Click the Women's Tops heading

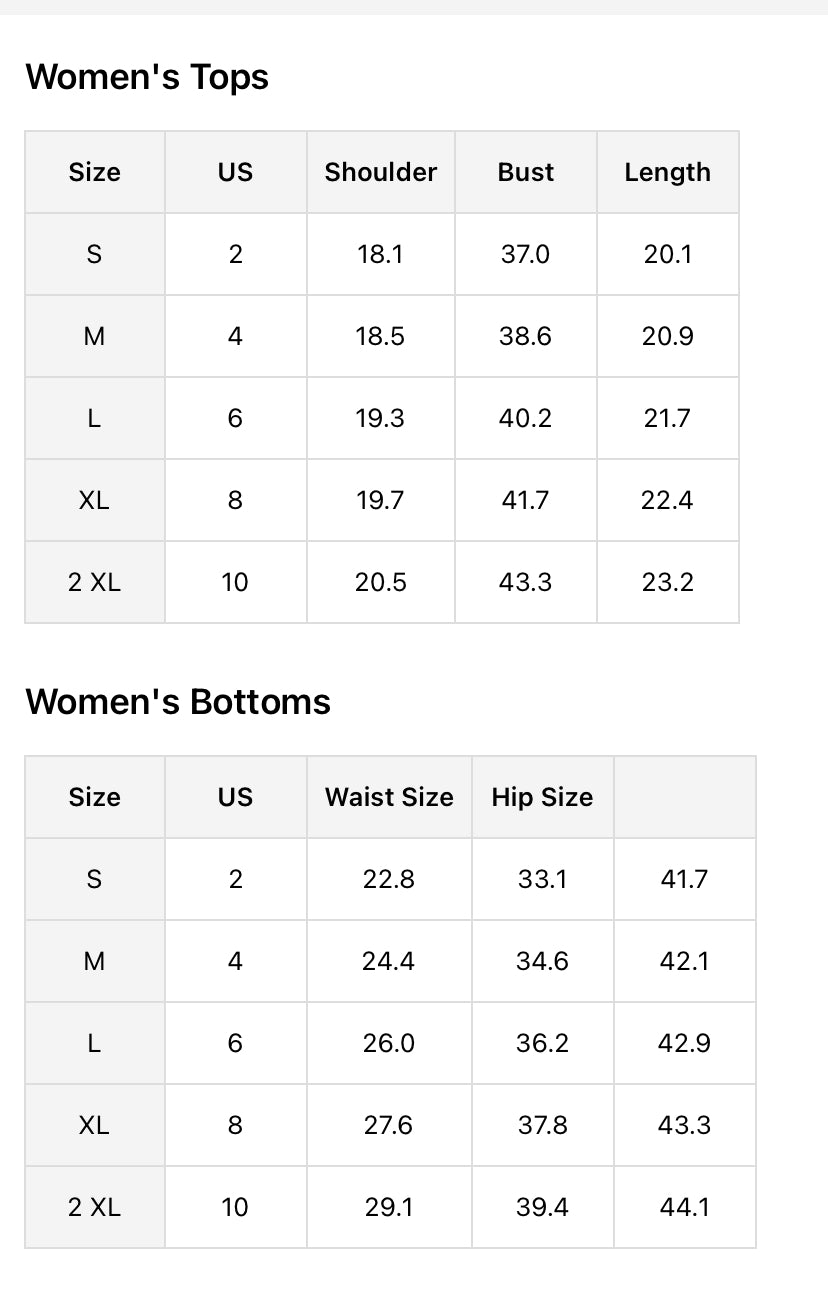(147, 77)
